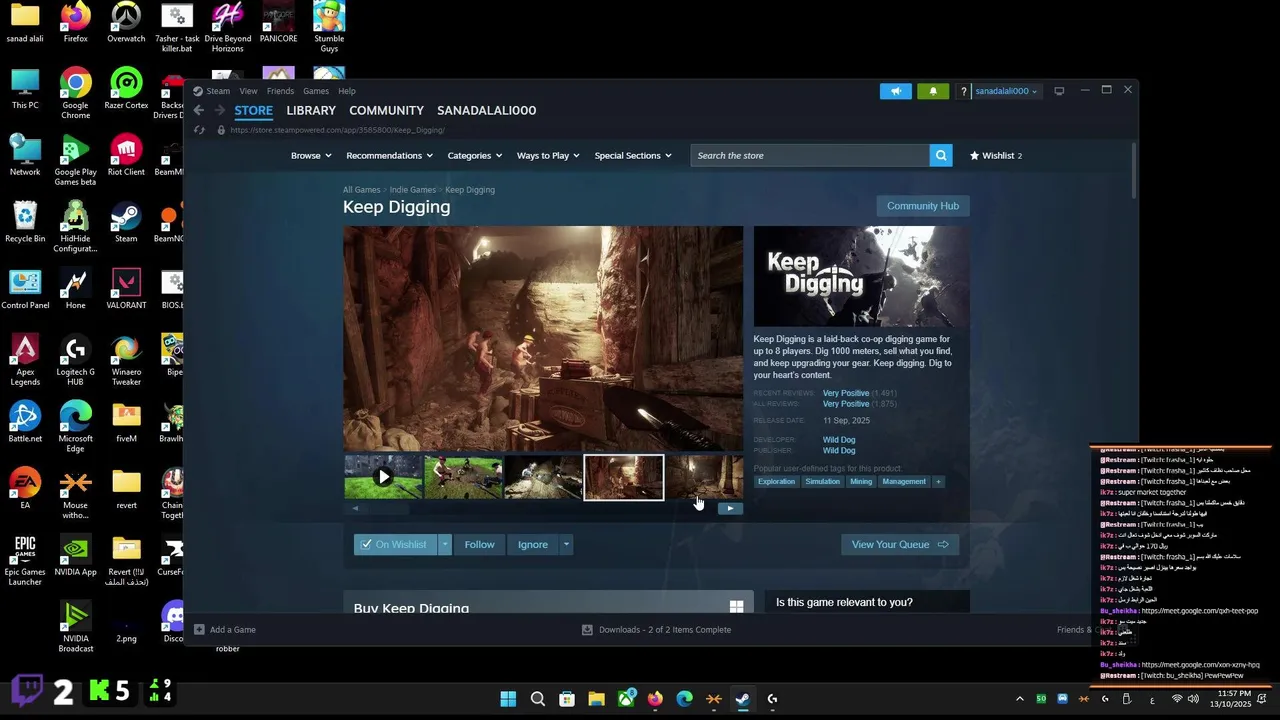Click the Search the store field
The height and width of the screenshot is (720, 1280).
point(809,155)
